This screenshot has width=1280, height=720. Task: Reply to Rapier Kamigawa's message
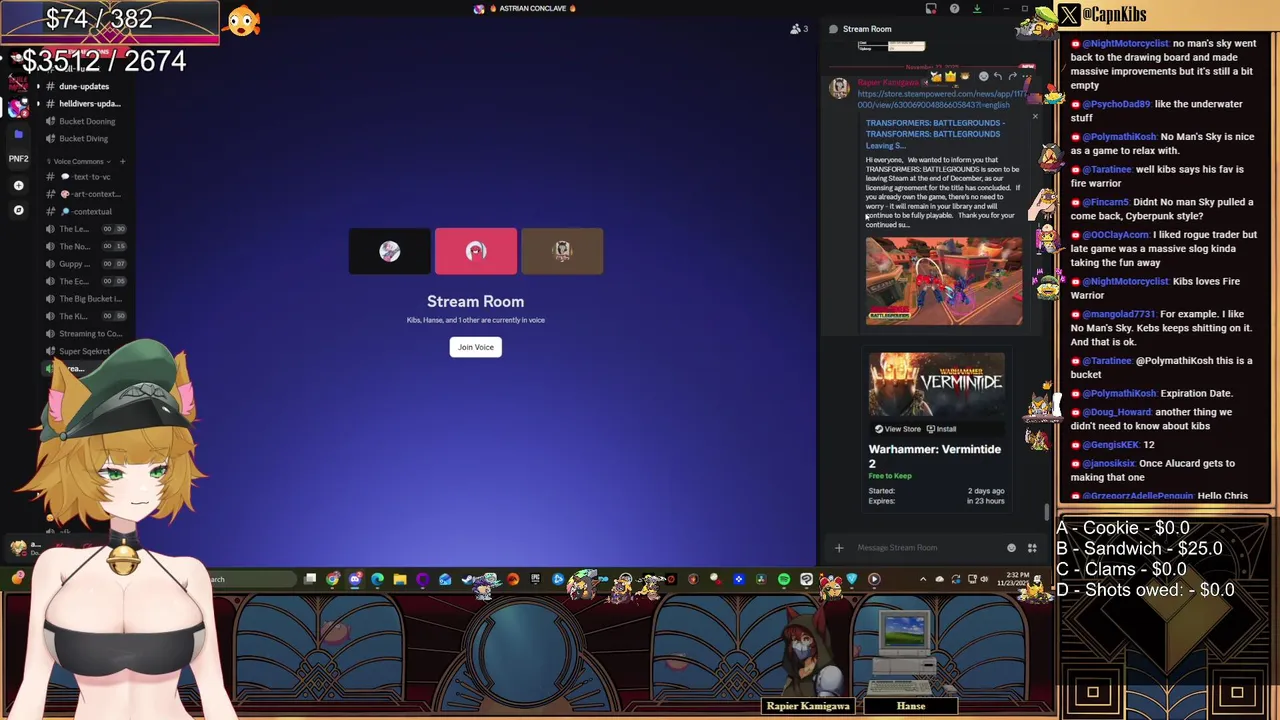click(997, 76)
